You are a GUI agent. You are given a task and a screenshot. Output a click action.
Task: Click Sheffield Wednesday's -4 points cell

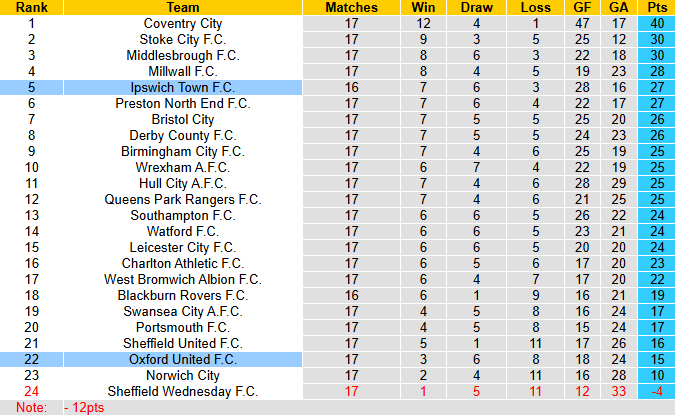point(657,391)
